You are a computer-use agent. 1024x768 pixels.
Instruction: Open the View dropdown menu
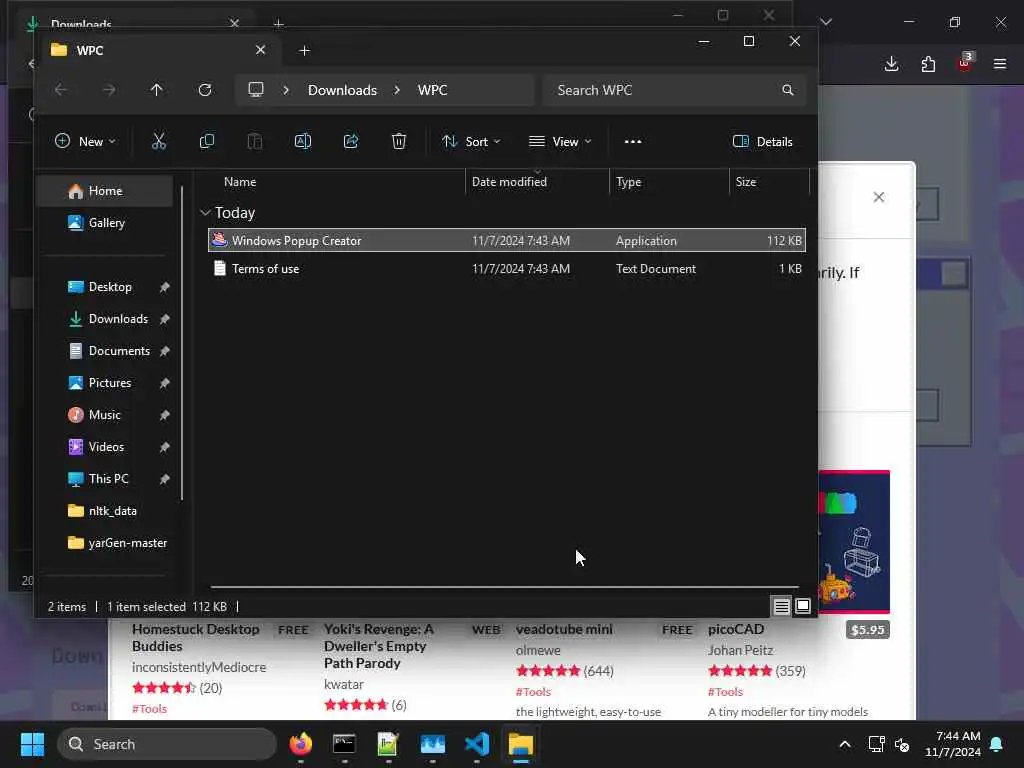[560, 141]
